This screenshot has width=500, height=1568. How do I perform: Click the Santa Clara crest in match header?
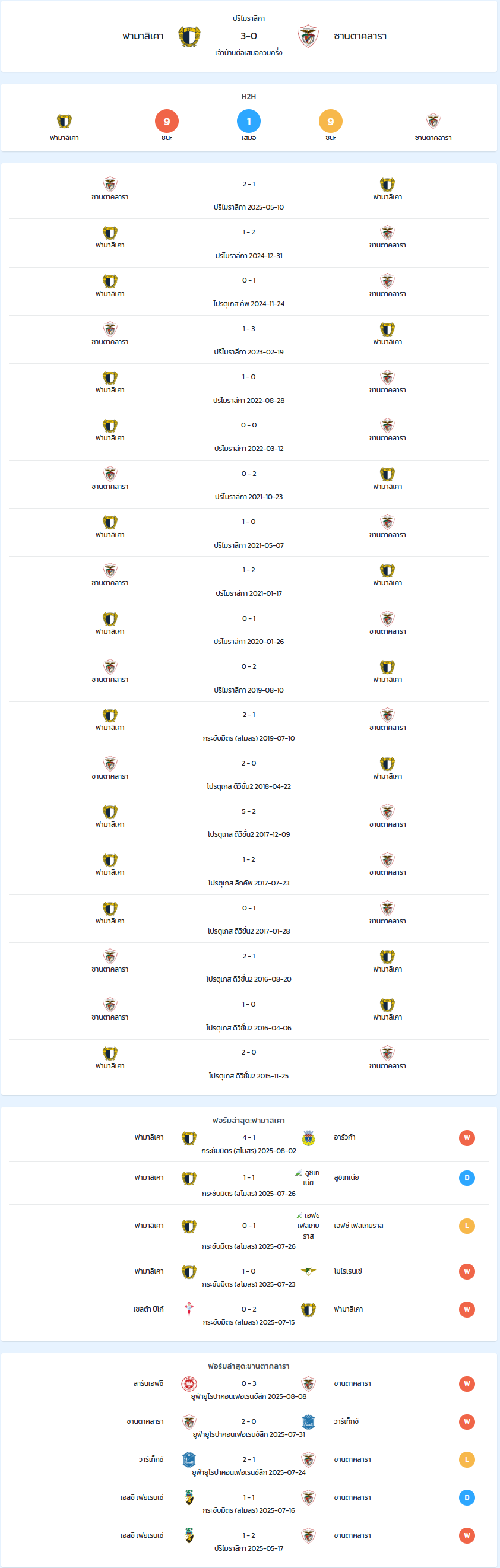tap(308, 37)
